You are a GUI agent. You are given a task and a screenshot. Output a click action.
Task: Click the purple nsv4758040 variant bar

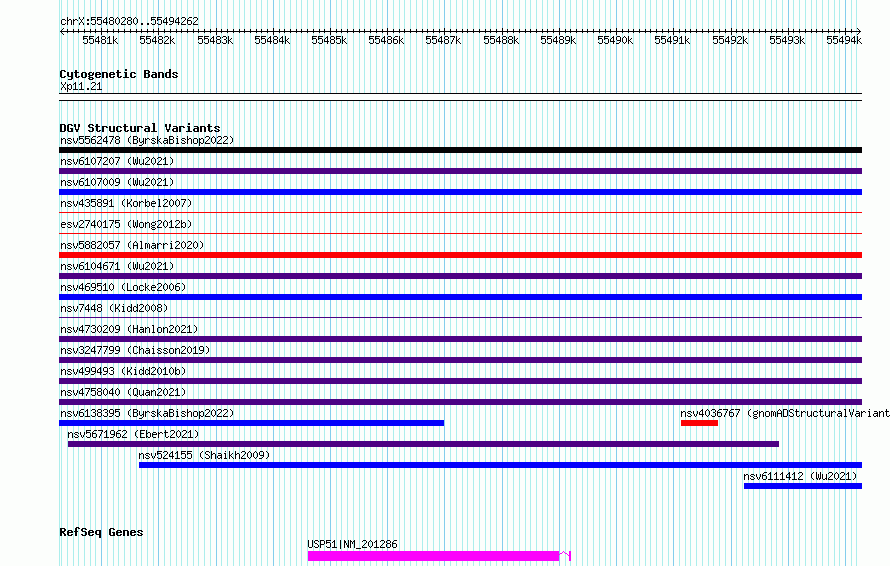click(x=460, y=402)
